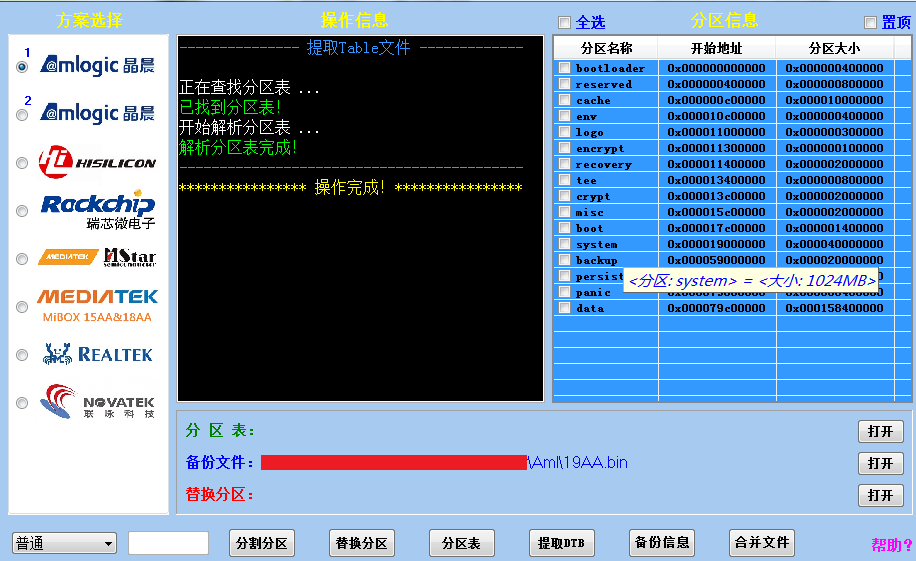
Task: Click the 分区名称 column header
Action: pyautogui.click(x=606, y=48)
